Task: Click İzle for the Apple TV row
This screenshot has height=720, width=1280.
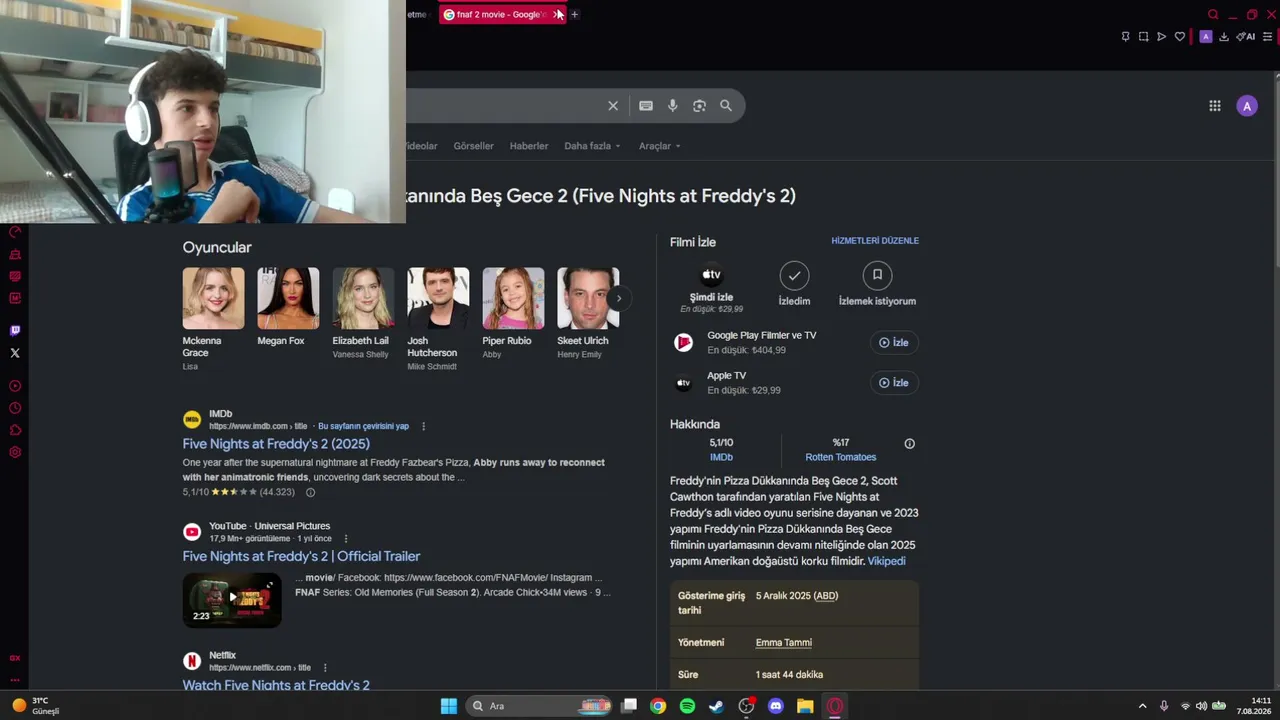Action: (894, 383)
